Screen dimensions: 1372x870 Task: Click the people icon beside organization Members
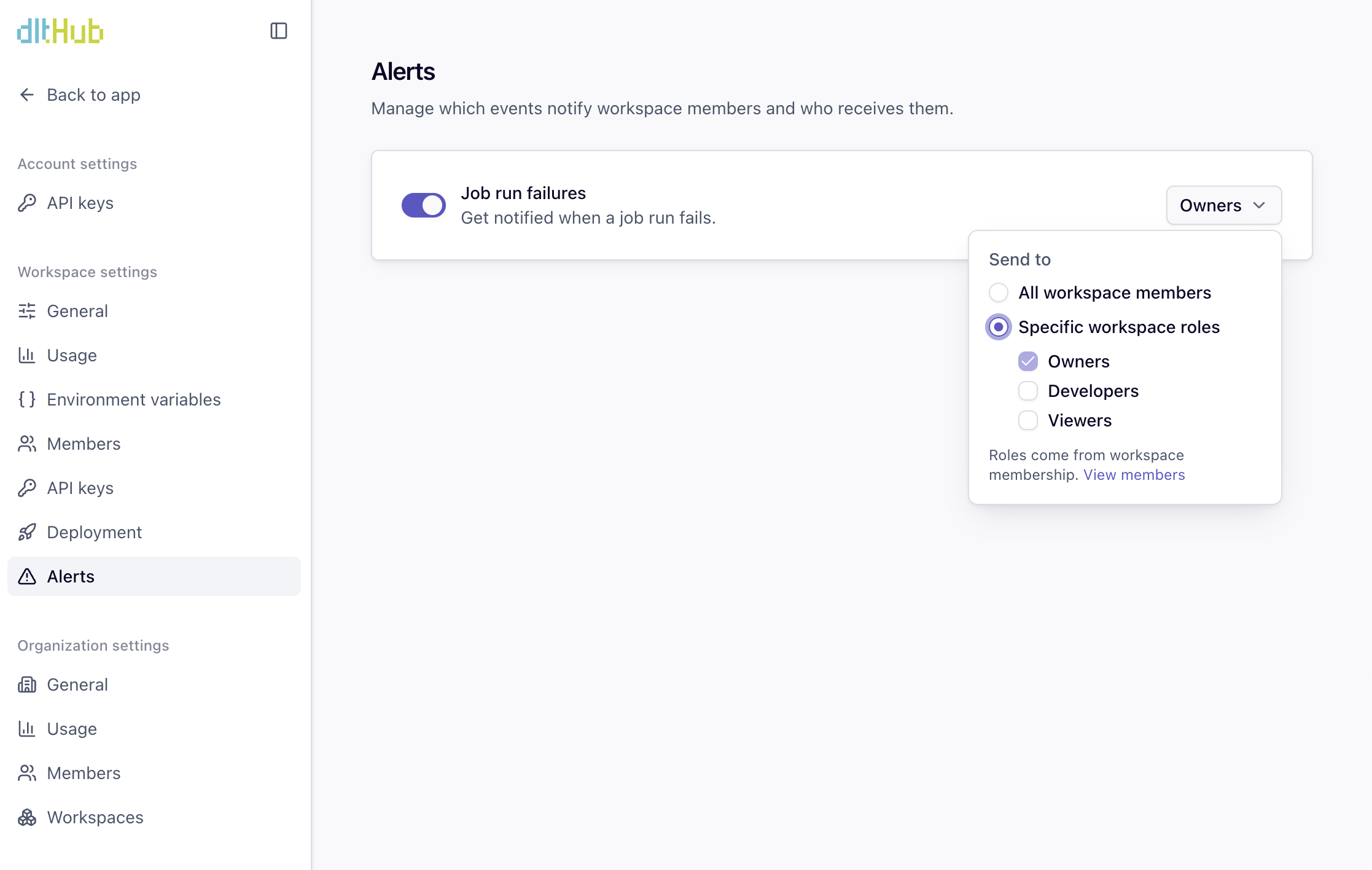(27, 773)
